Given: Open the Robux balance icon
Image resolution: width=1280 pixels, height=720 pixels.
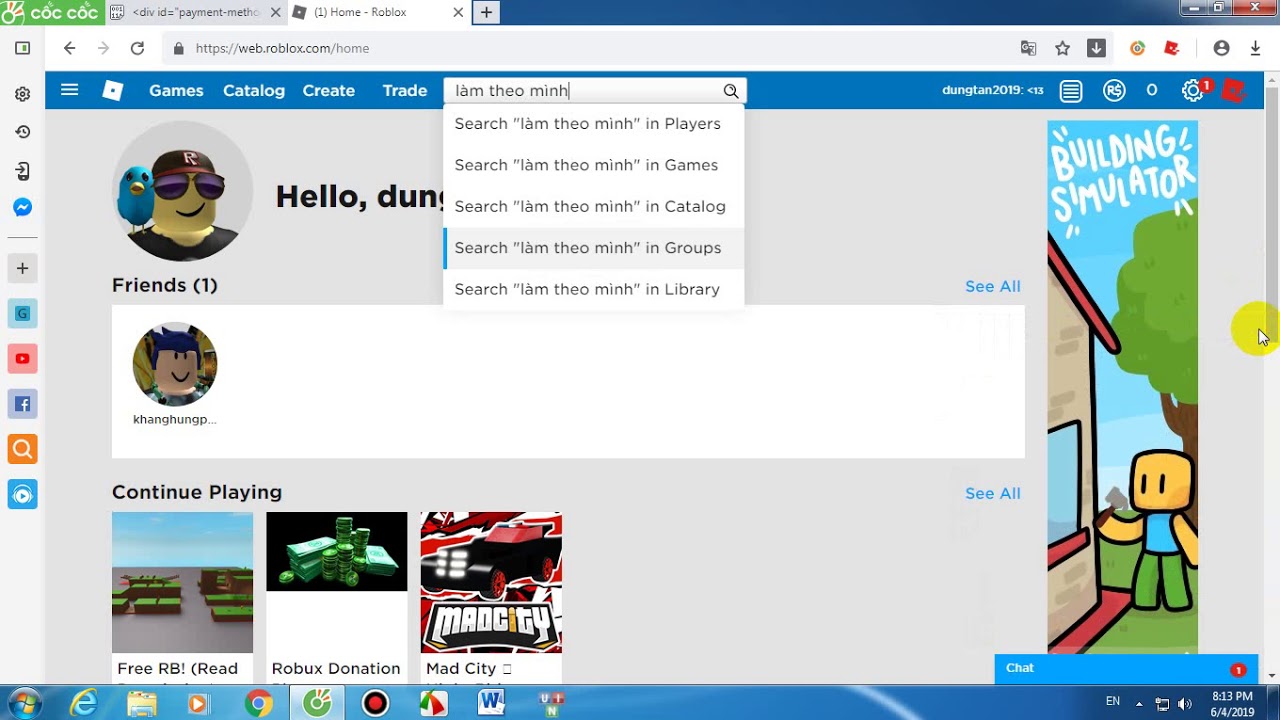Looking at the screenshot, I should click(1114, 91).
